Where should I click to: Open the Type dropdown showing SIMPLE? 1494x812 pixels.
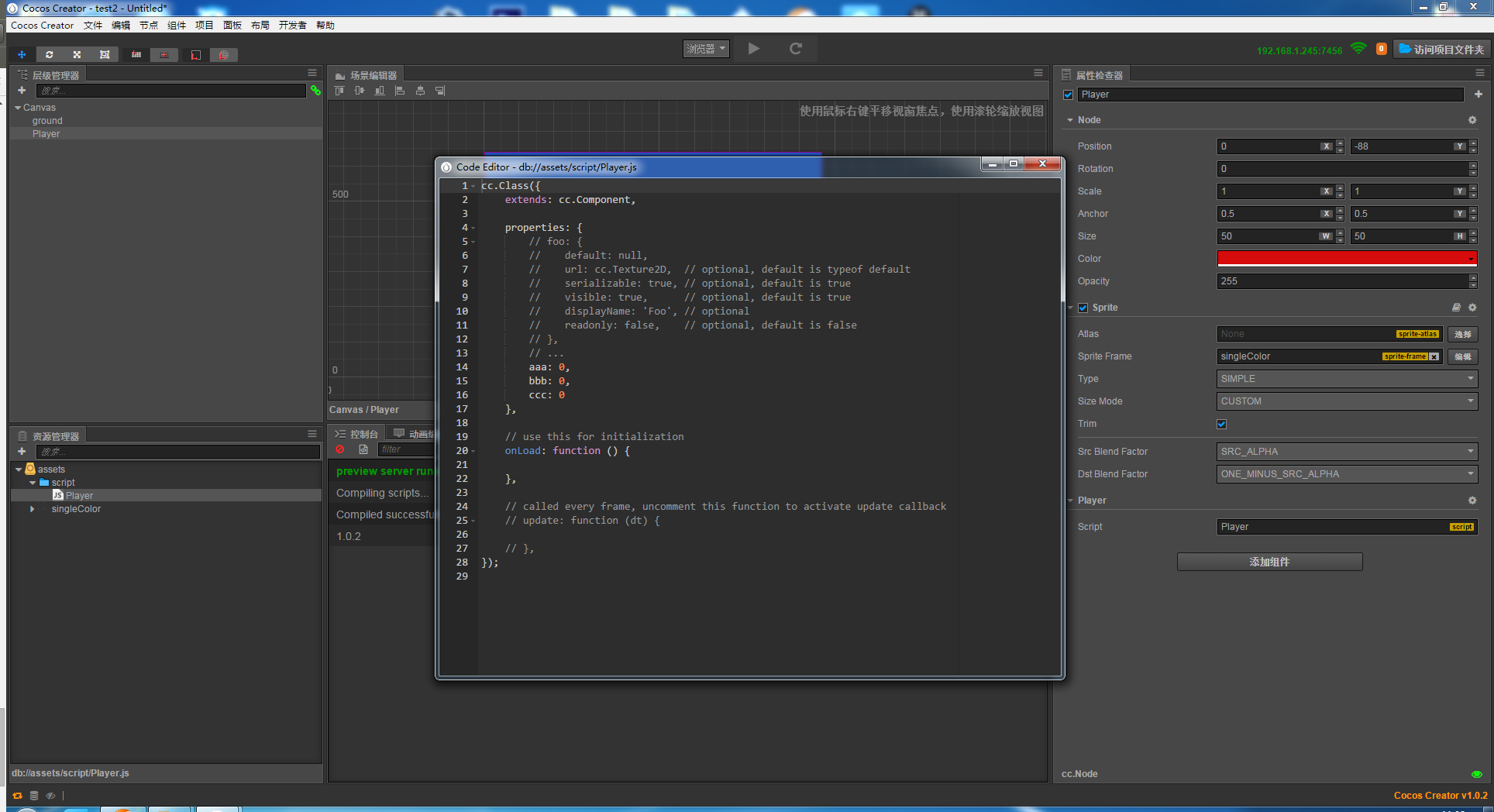tap(1347, 379)
